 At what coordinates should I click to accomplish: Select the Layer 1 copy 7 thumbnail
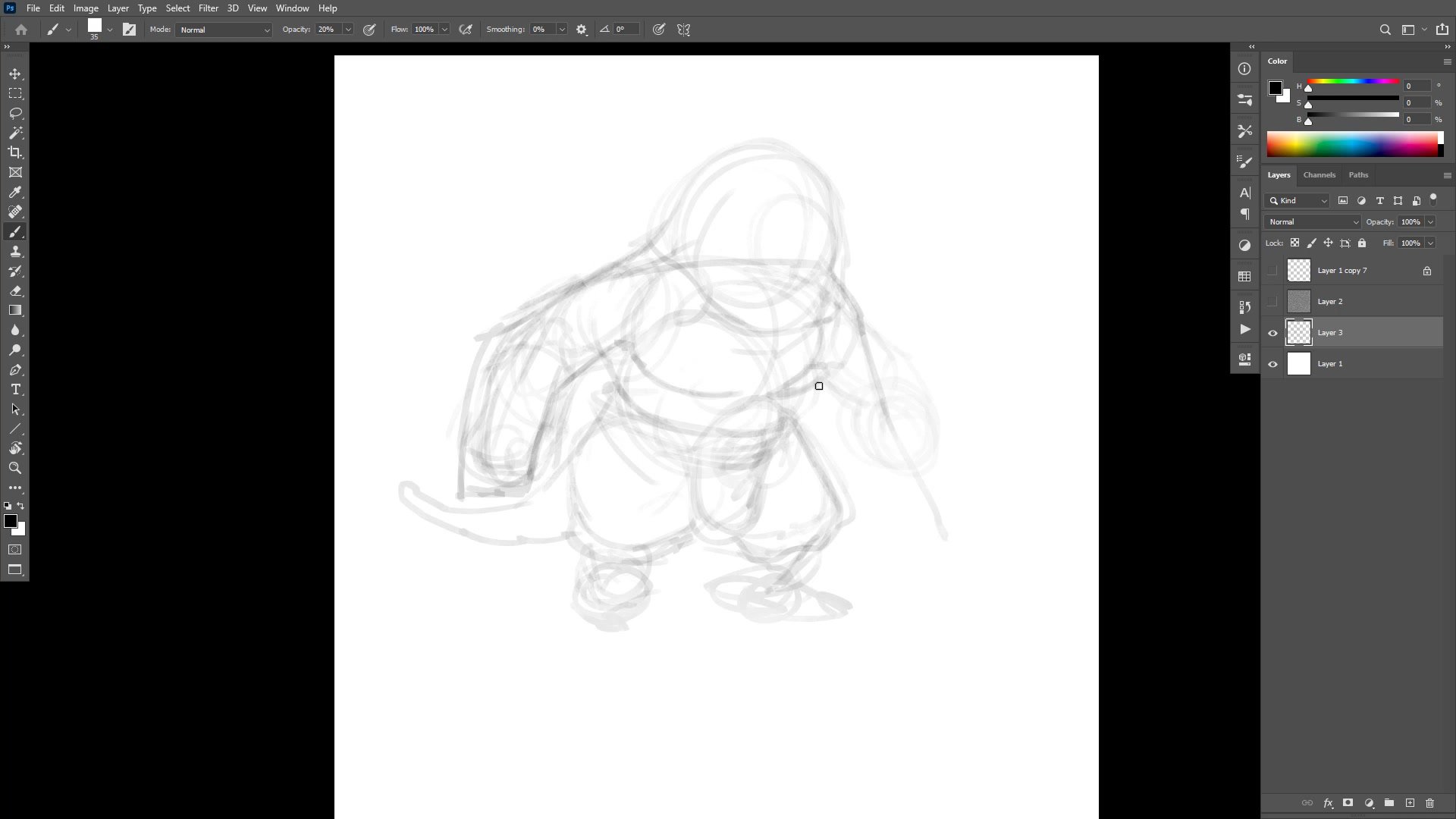coord(1299,271)
